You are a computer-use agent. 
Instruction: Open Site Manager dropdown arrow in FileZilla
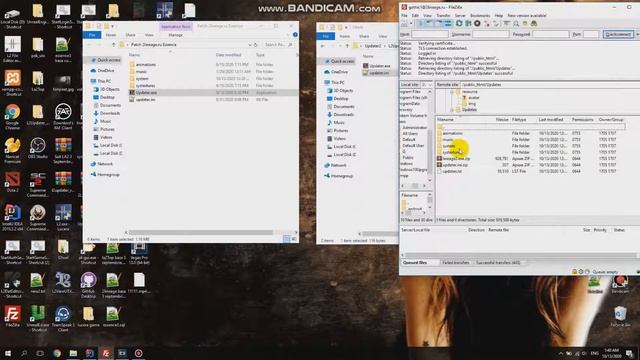click(411, 23)
